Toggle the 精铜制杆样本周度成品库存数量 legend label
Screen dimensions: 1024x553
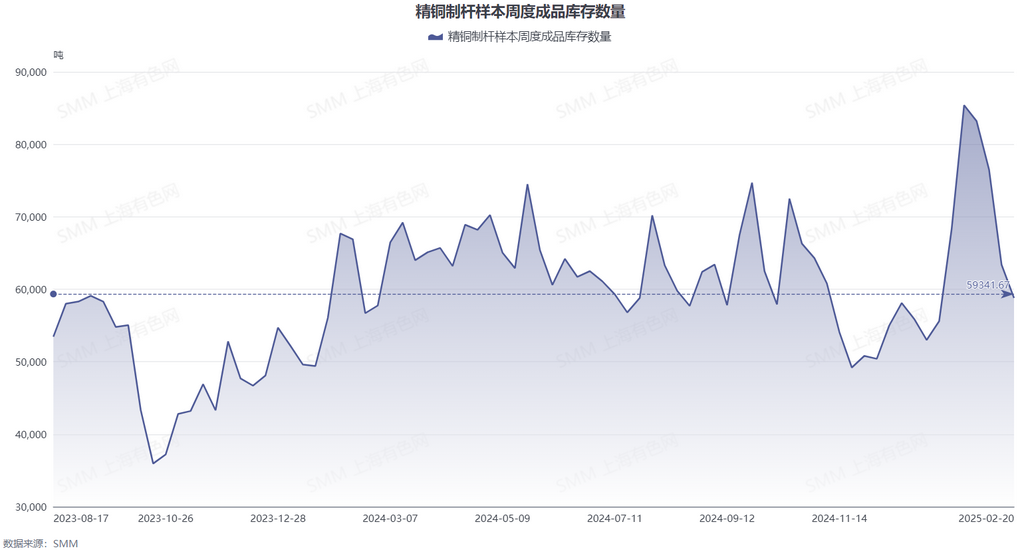coord(529,37)
